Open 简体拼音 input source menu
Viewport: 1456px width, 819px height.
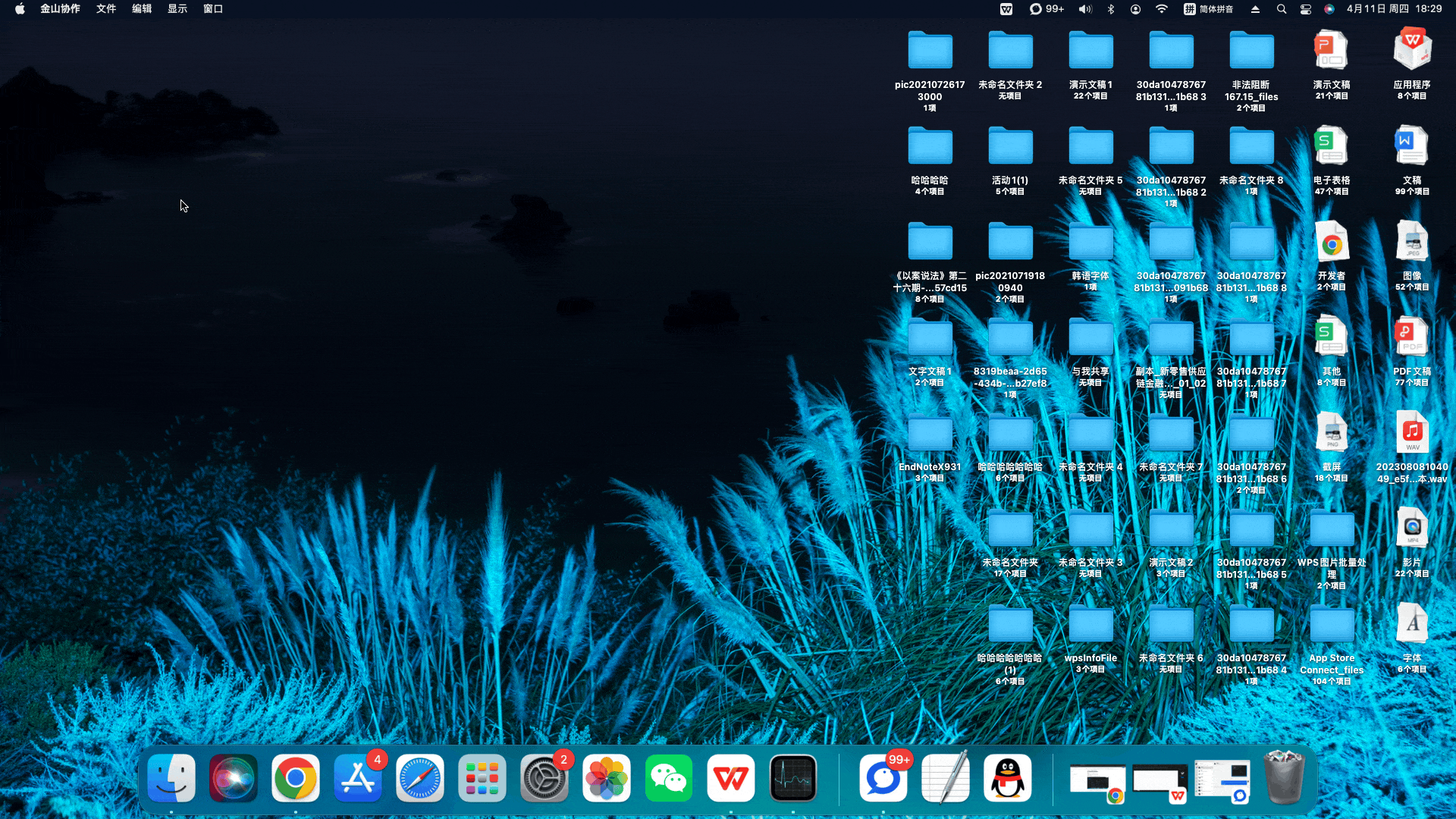click(x=1208, y=9)
